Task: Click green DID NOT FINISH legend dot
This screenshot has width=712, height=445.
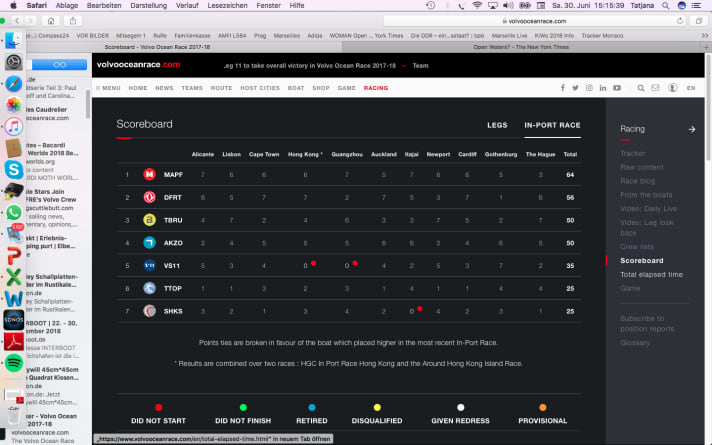Action: click(243, 407)
